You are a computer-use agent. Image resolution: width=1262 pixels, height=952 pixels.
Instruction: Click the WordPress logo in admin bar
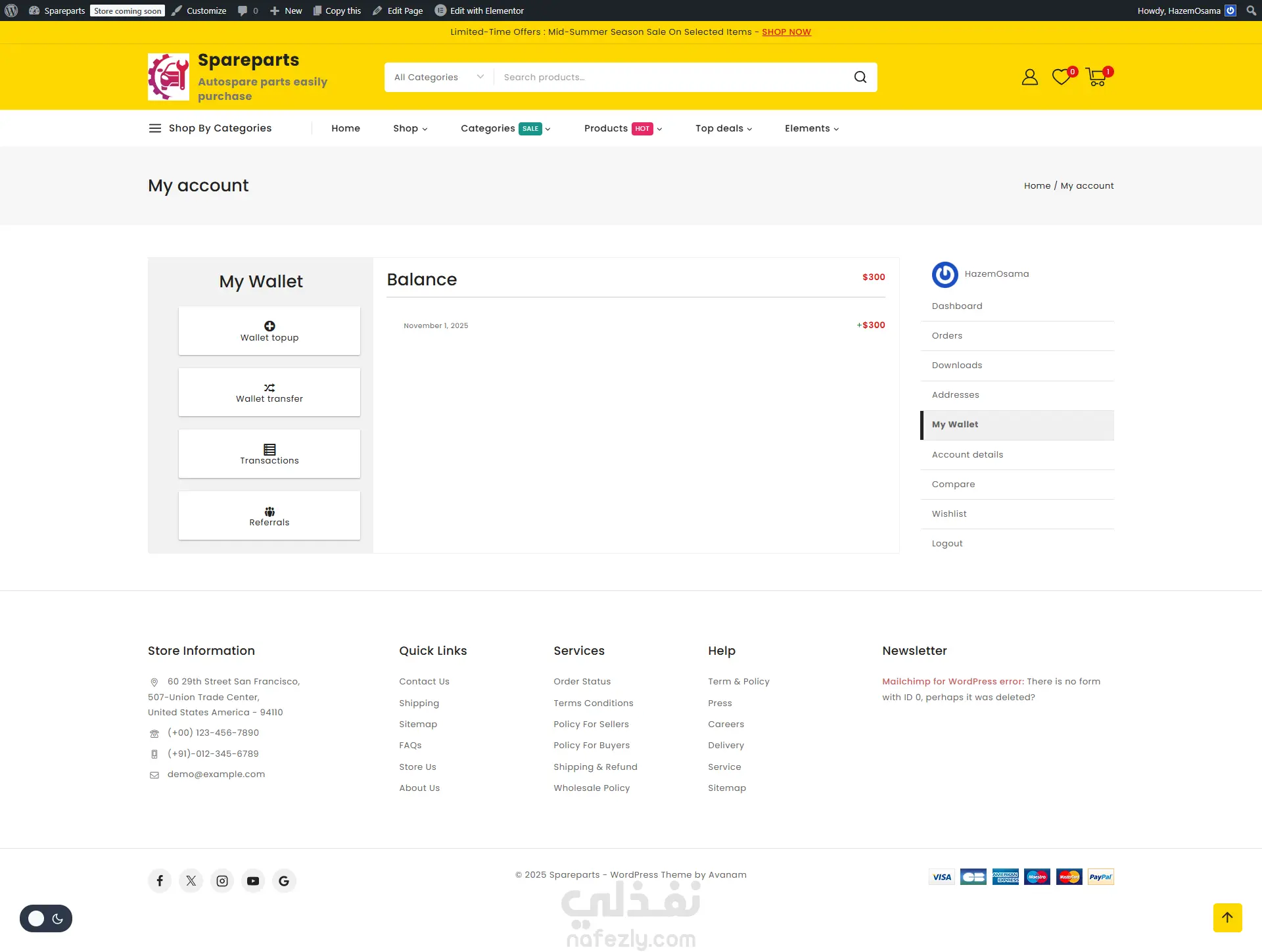(11, 11)
